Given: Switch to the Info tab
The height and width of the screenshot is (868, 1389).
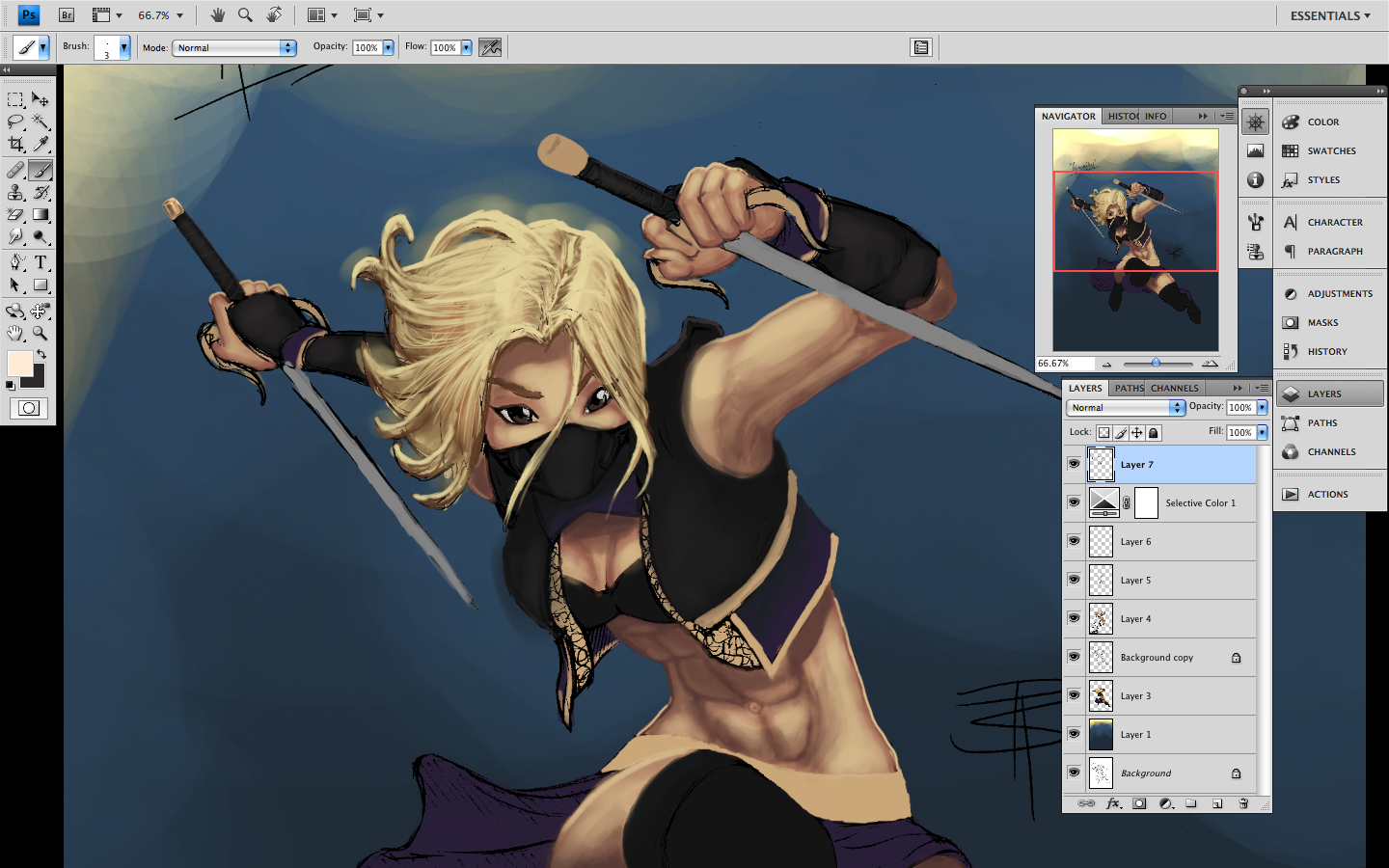Looking at the screenshot, I should click(x=1156, y=116).
